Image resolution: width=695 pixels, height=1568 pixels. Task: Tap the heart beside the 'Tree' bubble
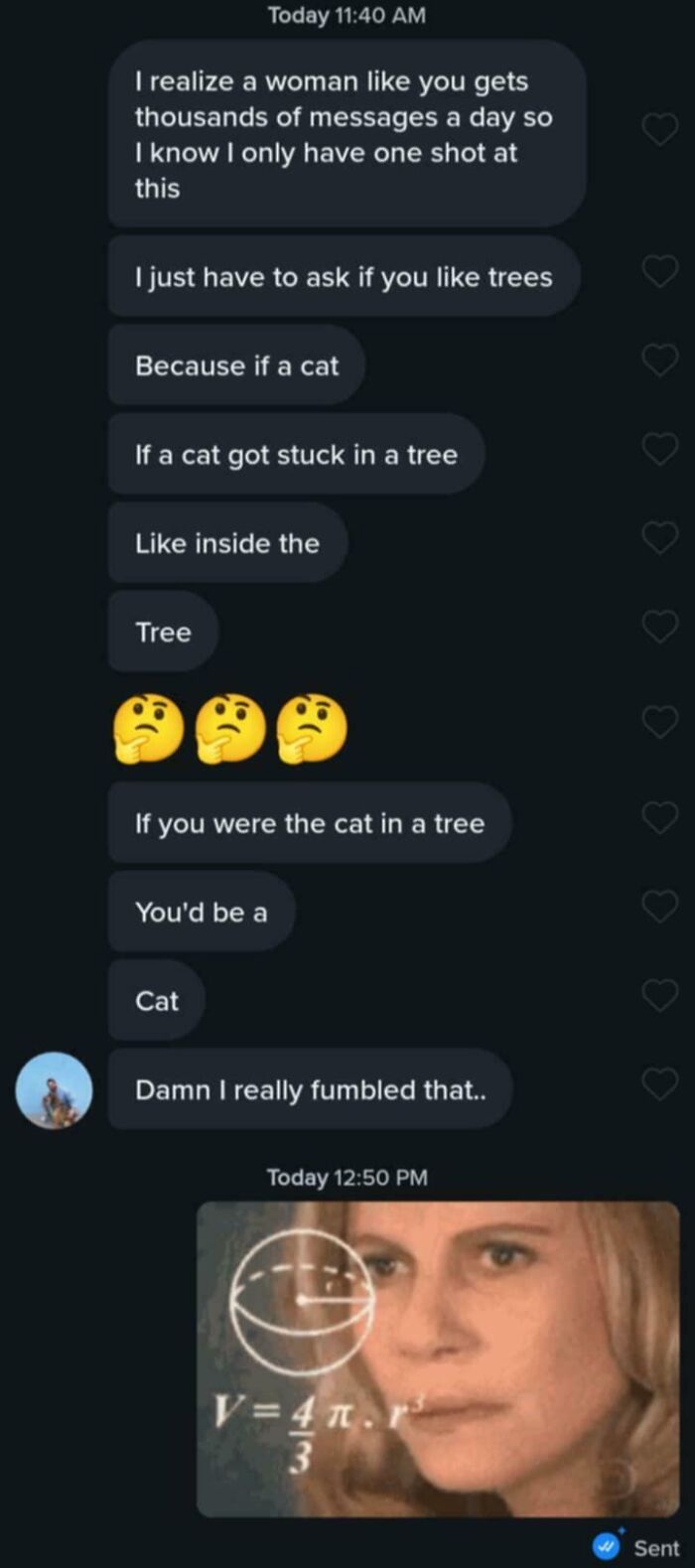pos(660,626)
